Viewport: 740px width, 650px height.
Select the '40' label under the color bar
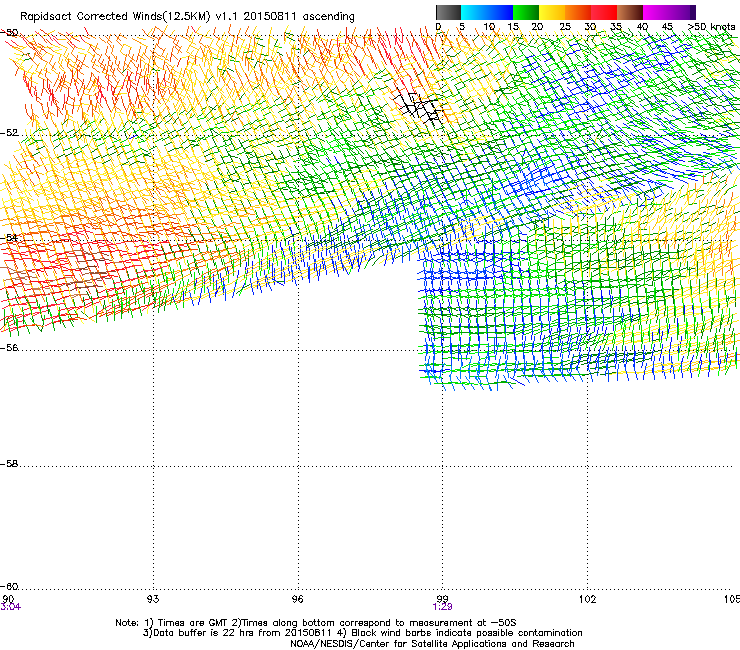click(642, 27)
